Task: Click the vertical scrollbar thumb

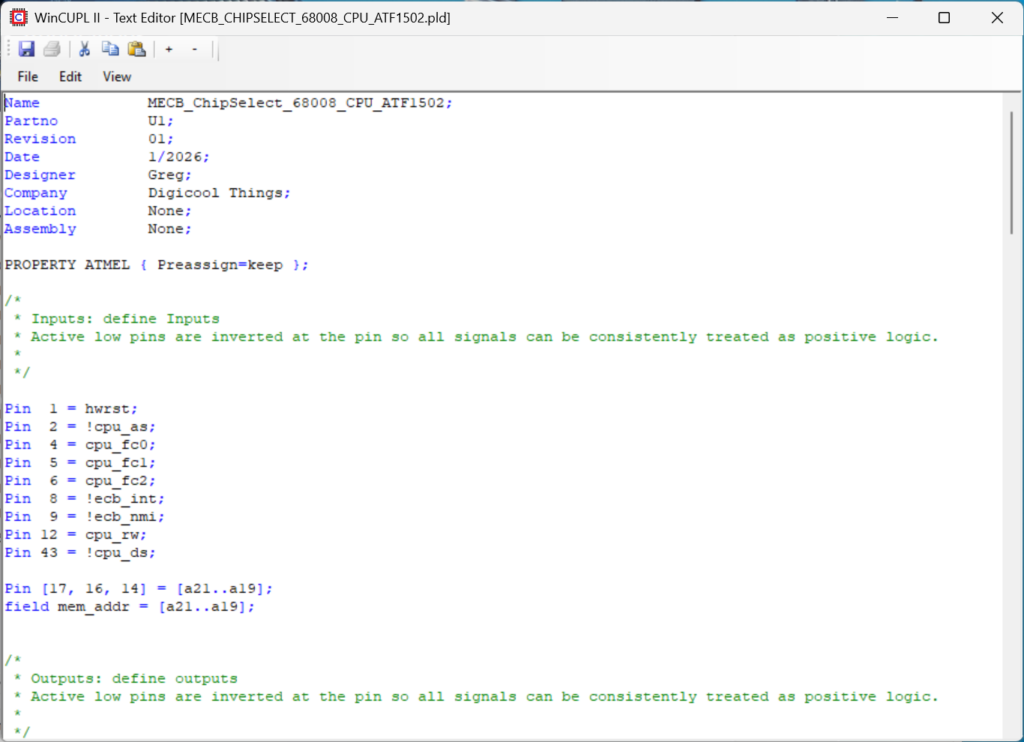Action: (1011, 170)
